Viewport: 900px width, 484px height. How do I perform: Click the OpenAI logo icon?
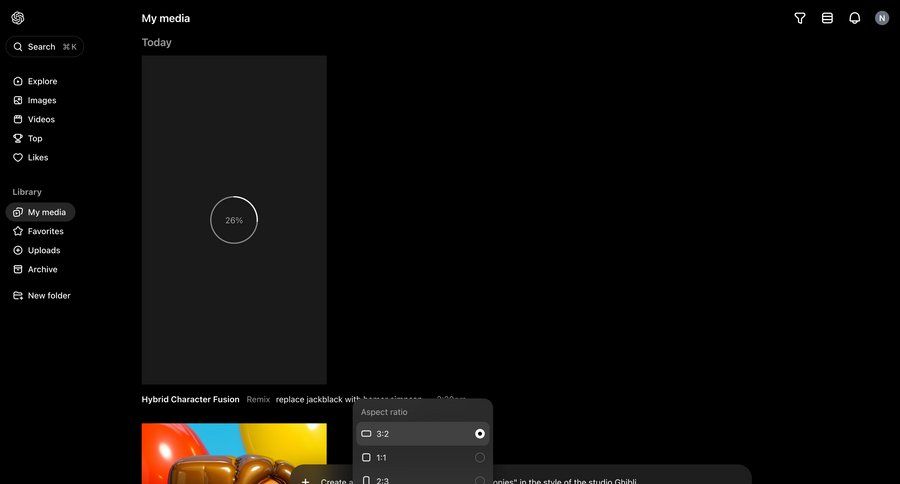tap(18, 18)
